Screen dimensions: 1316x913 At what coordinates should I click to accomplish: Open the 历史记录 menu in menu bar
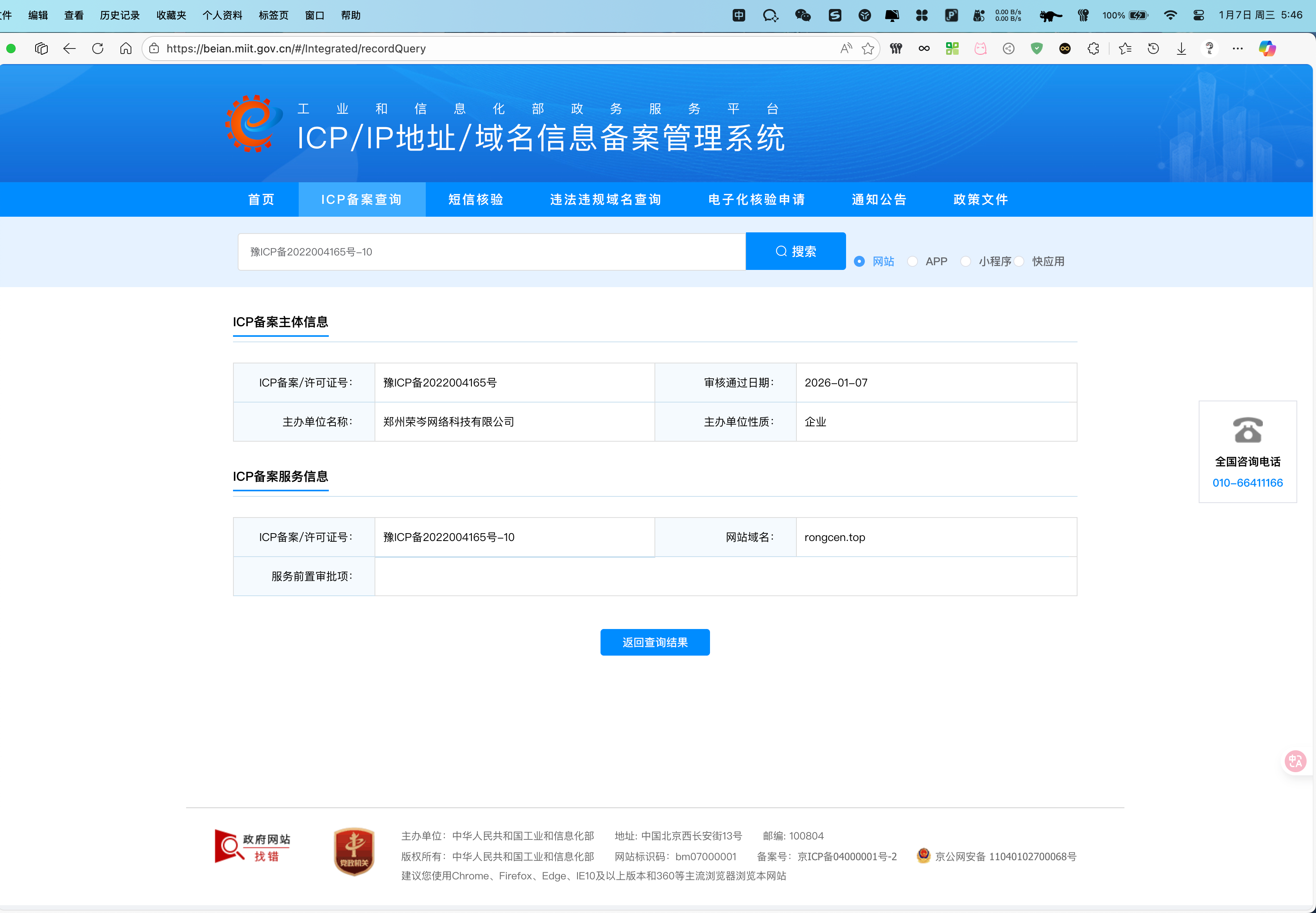[120, 15]
